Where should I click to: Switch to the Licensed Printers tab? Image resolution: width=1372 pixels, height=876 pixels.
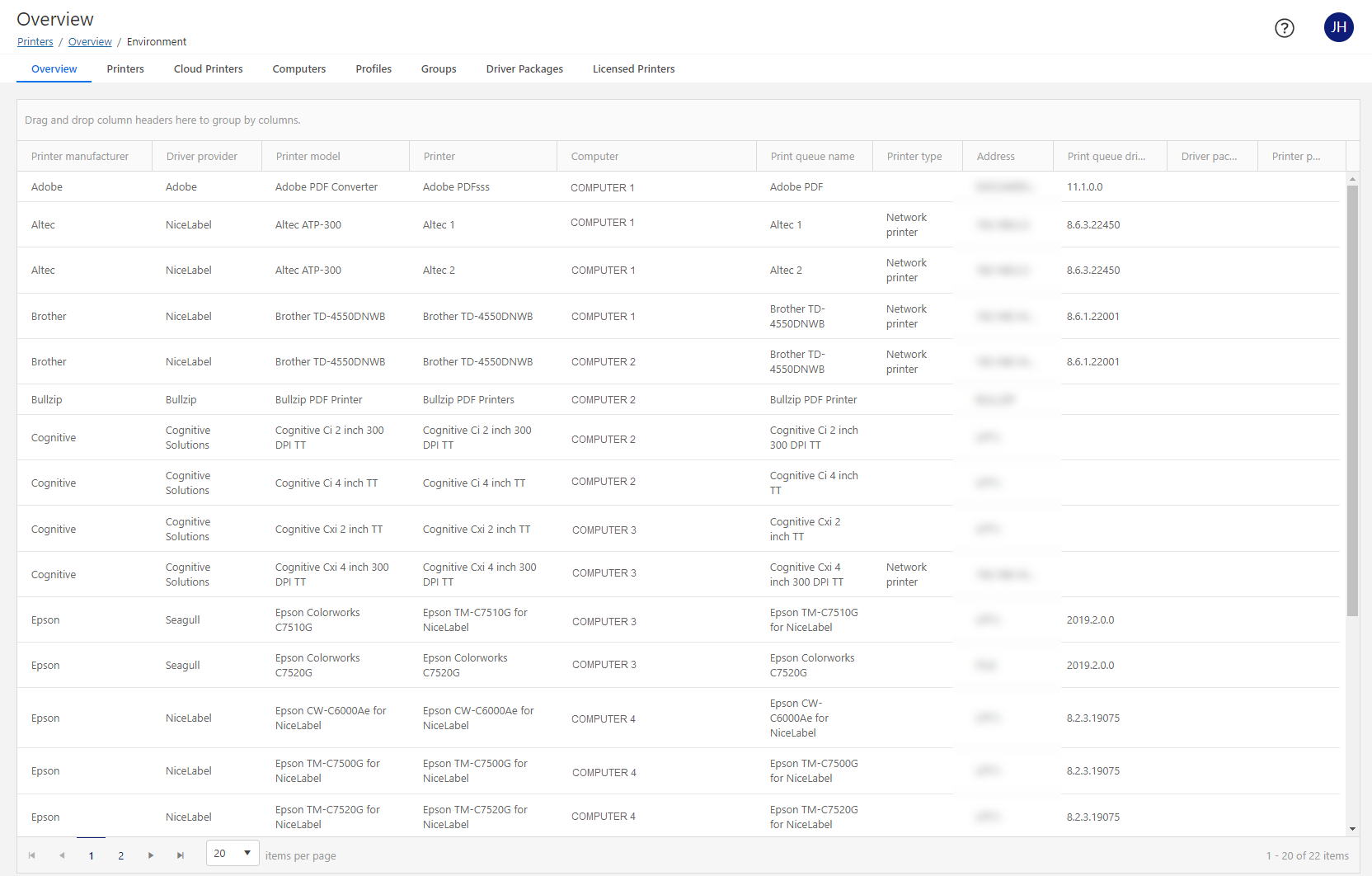point(633,69)
